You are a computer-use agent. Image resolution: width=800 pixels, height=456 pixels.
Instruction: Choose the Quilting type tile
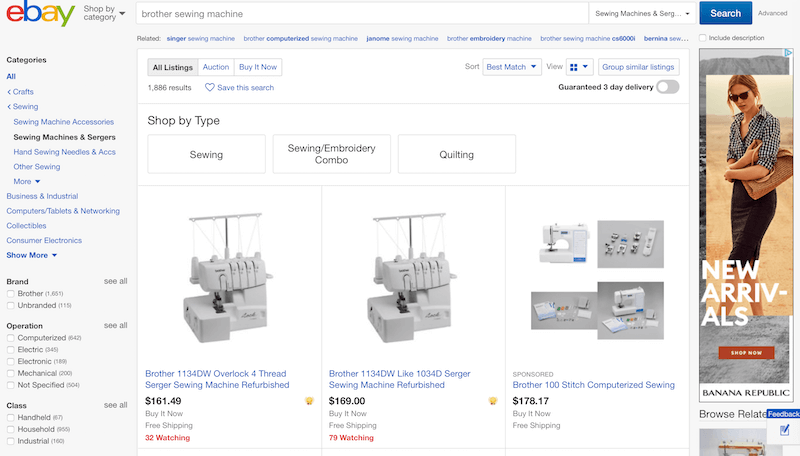point(457,154)
